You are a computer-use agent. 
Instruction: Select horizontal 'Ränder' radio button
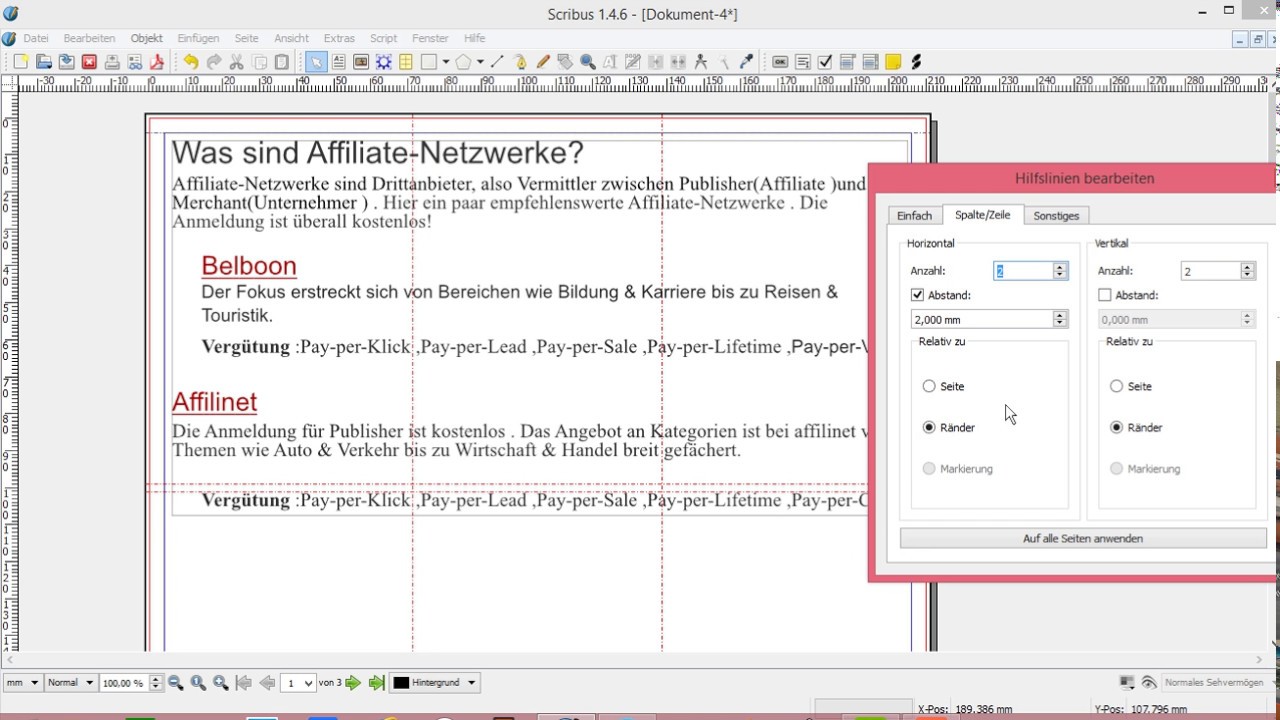coord(929,427)
